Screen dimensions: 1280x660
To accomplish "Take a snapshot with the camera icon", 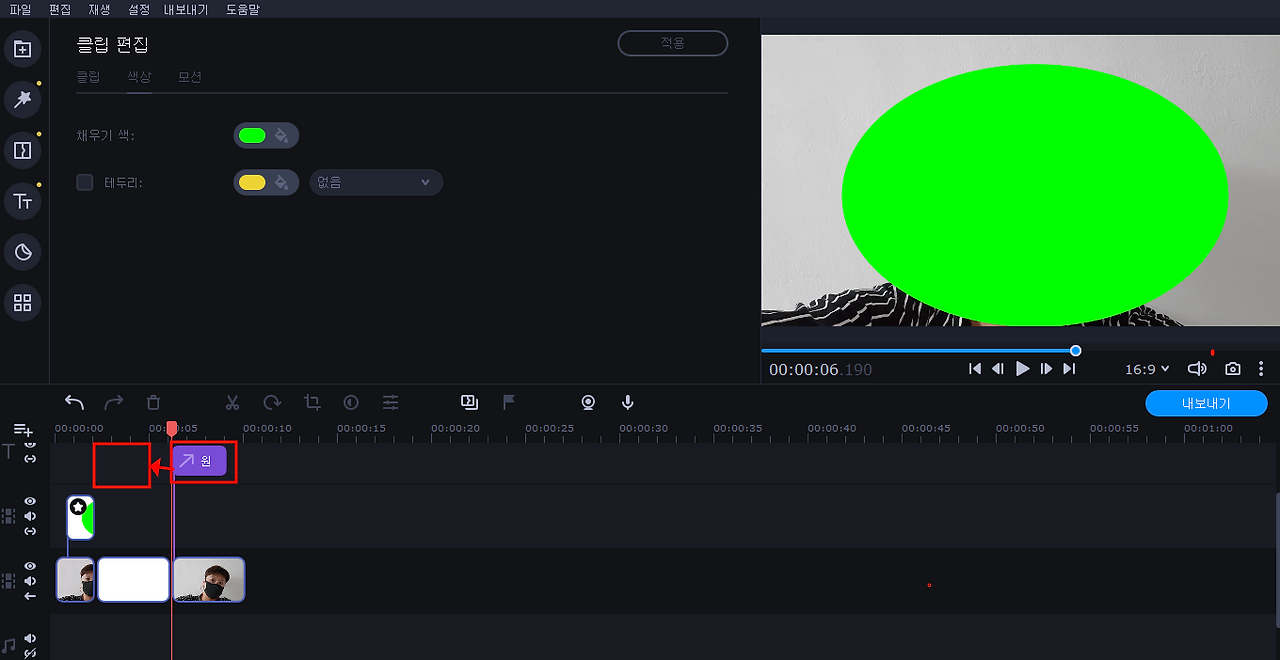I will (x=1233, y=369).
